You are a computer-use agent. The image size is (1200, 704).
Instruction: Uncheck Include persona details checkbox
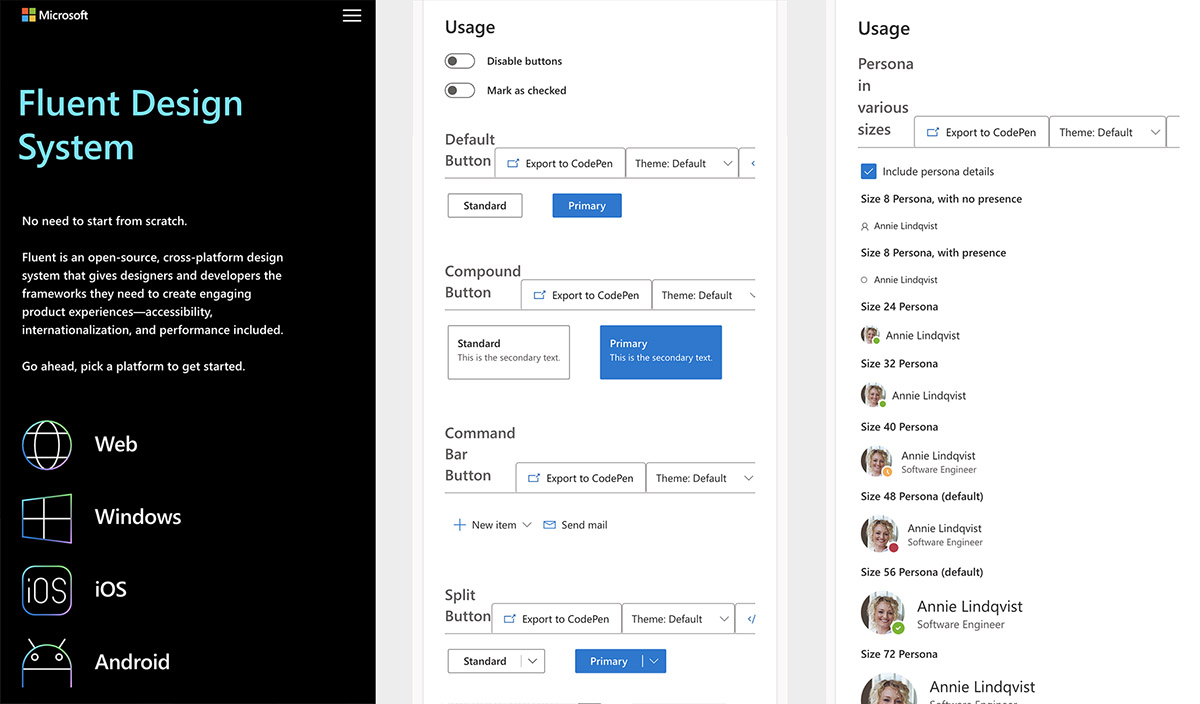(x=868, y=171)
